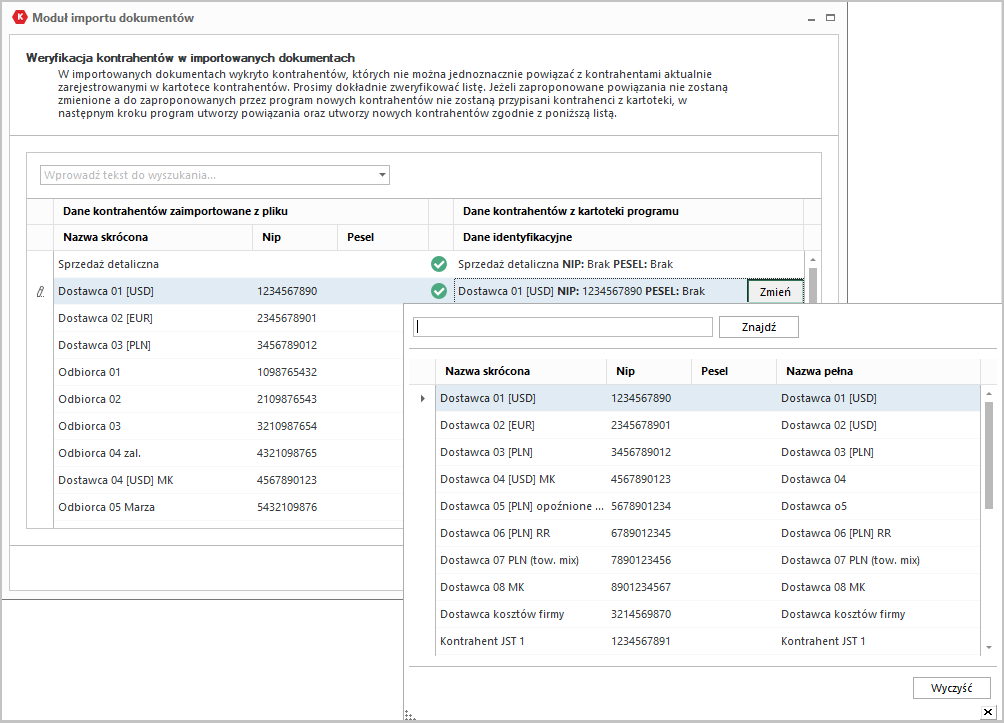Image resolution: width=1004 pixels, height=723 pixels.
Task: Click the Zmień button
Action: (x=775, y=291)
